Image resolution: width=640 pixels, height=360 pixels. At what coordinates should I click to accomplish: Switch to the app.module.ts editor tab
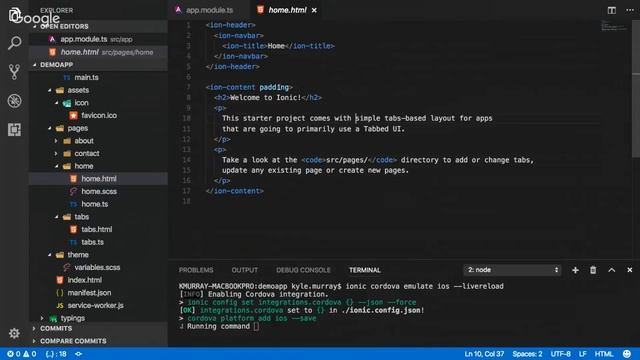pos(209,10)
